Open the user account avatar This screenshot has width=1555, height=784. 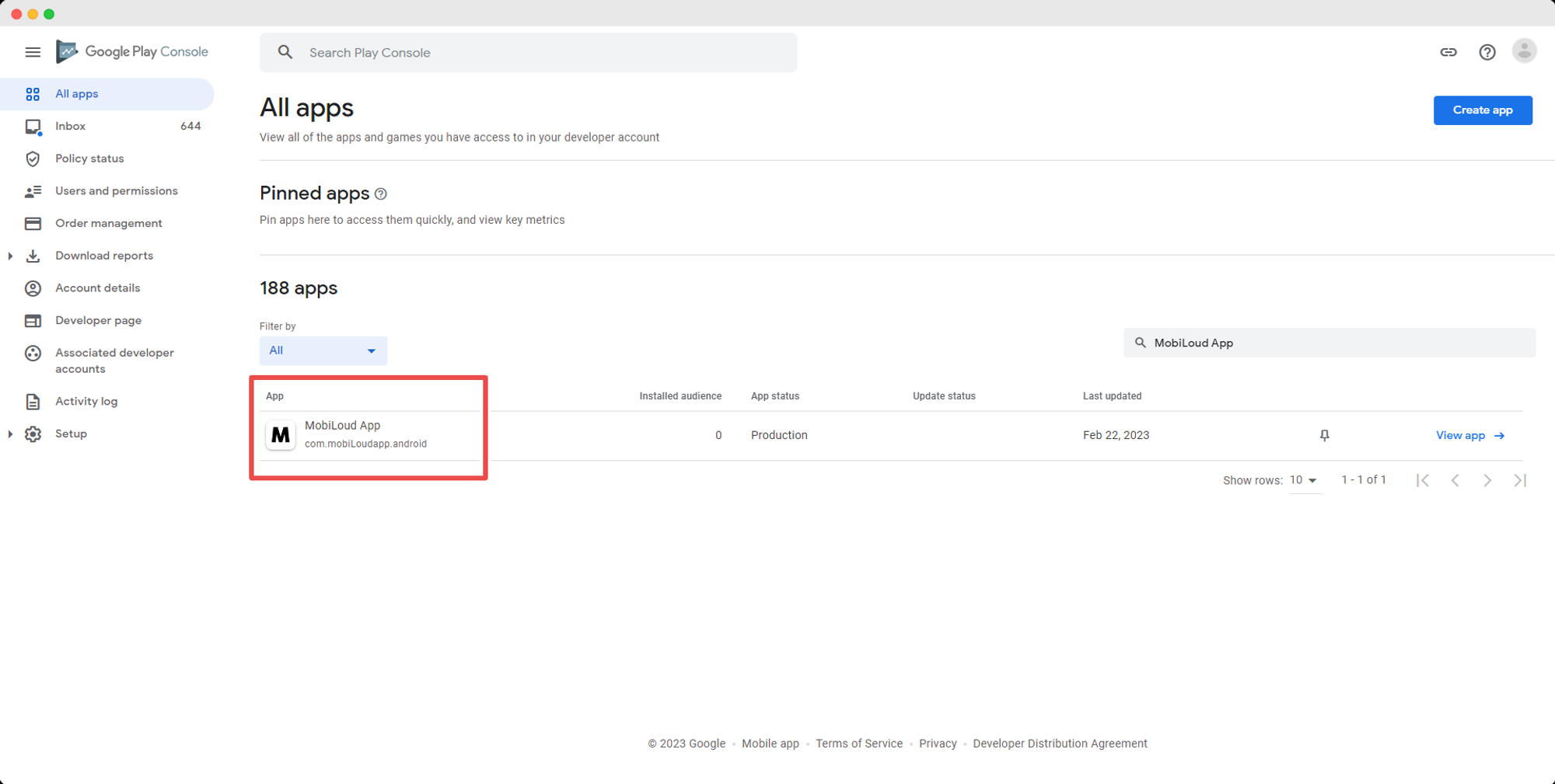(x=1524, y=51)
